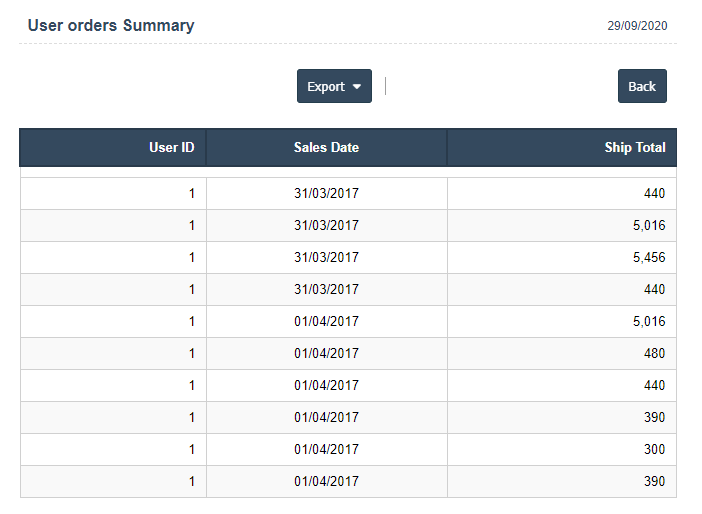Sort by the Sales Date column header
The image size is (702, 514).
[x=326, y=148]
